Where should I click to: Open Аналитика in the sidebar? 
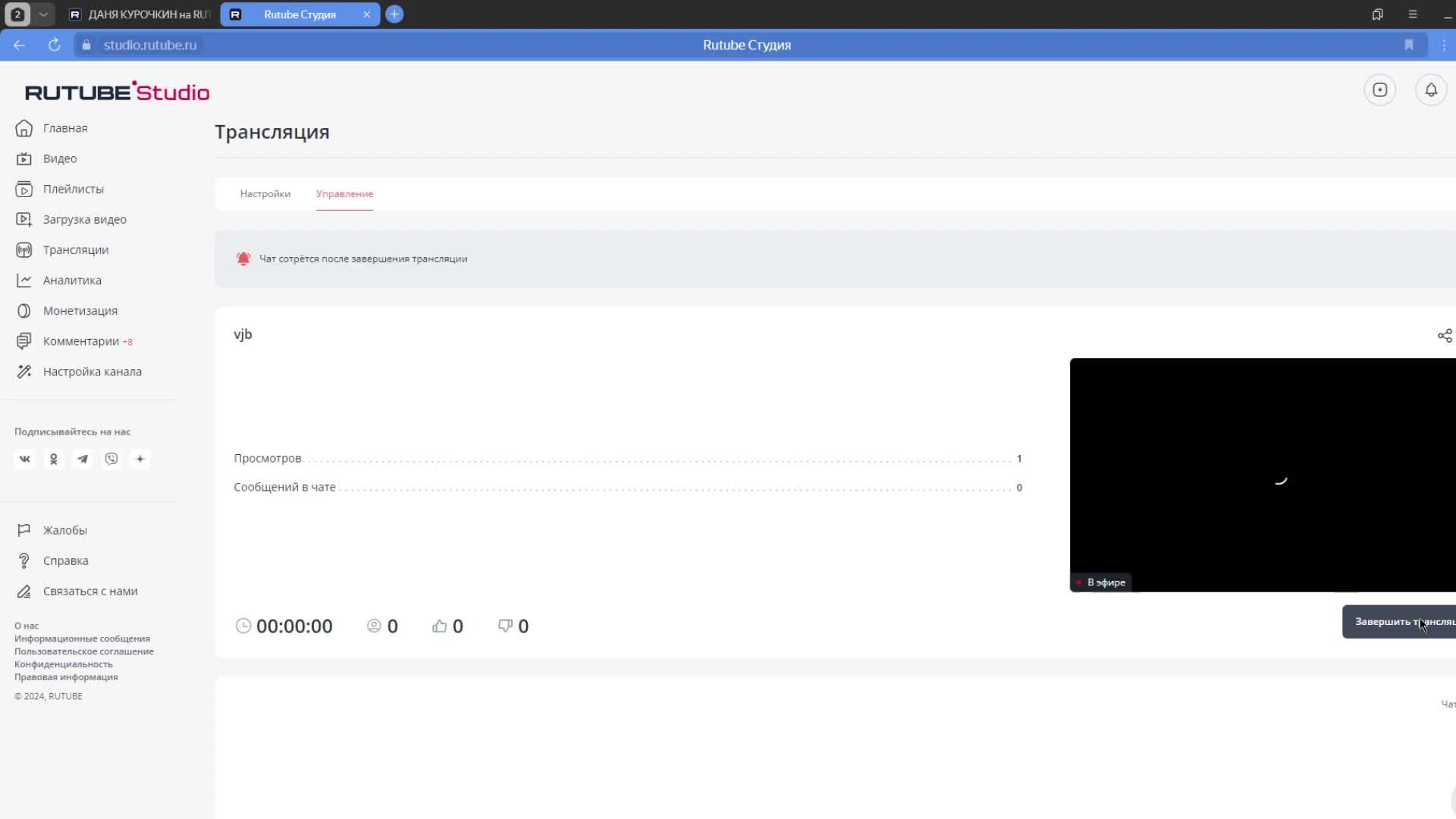[x=72, y=281]
